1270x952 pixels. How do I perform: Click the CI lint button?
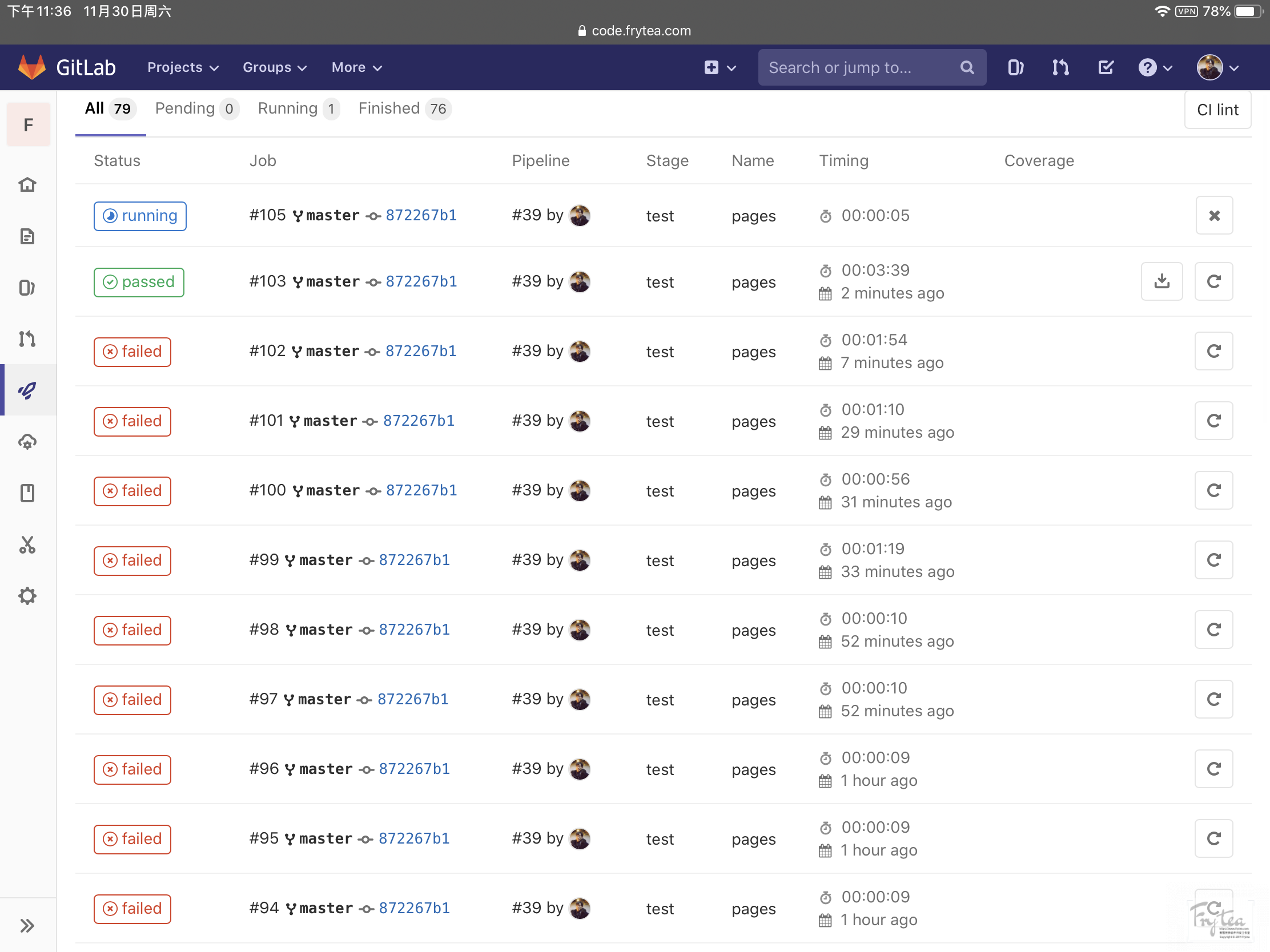pyautogui.click(x=1217, y=110)
